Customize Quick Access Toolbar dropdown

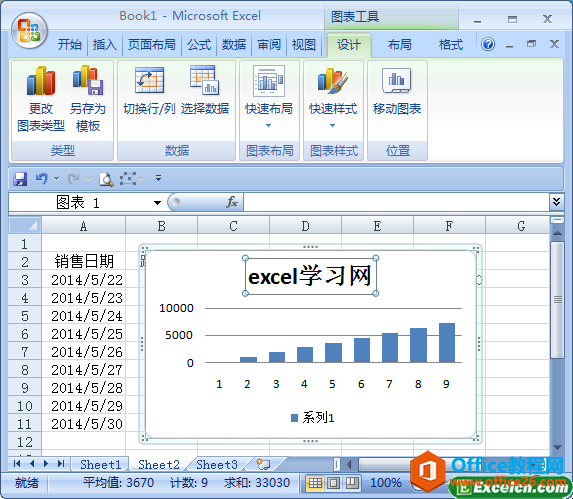point(158,178)
